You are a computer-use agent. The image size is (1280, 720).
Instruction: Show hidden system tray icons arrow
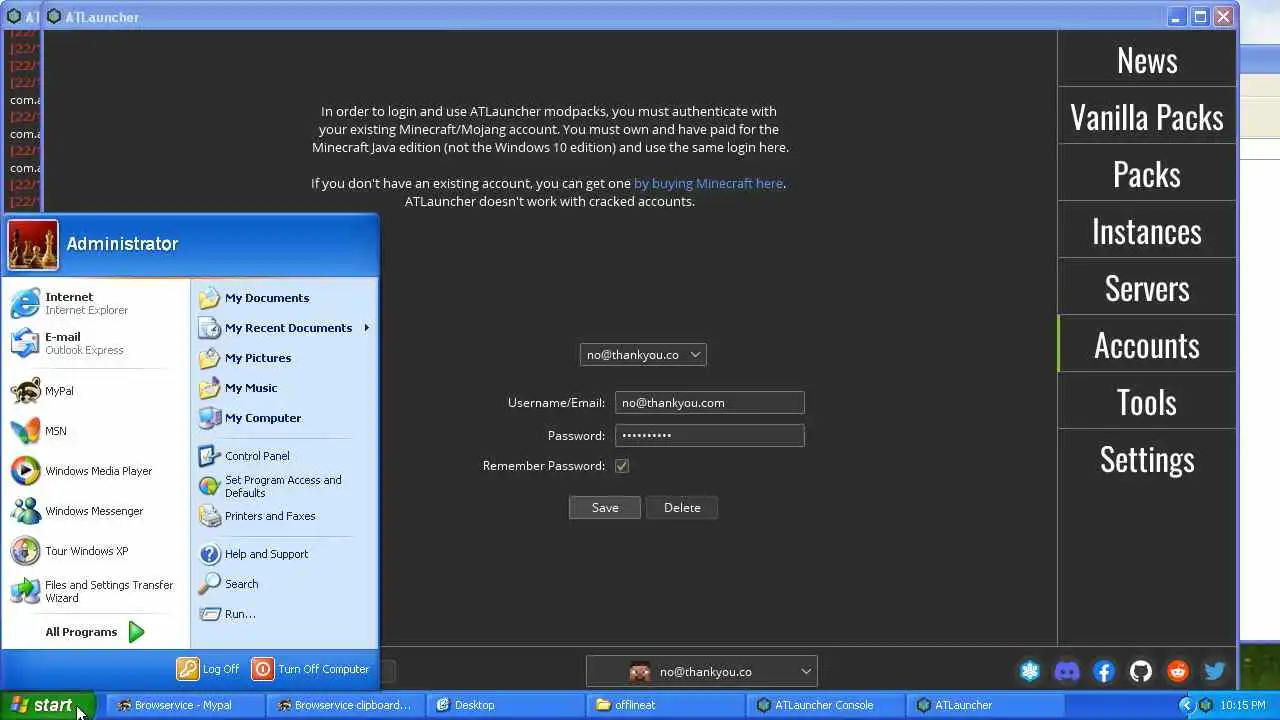point(1186,705)
